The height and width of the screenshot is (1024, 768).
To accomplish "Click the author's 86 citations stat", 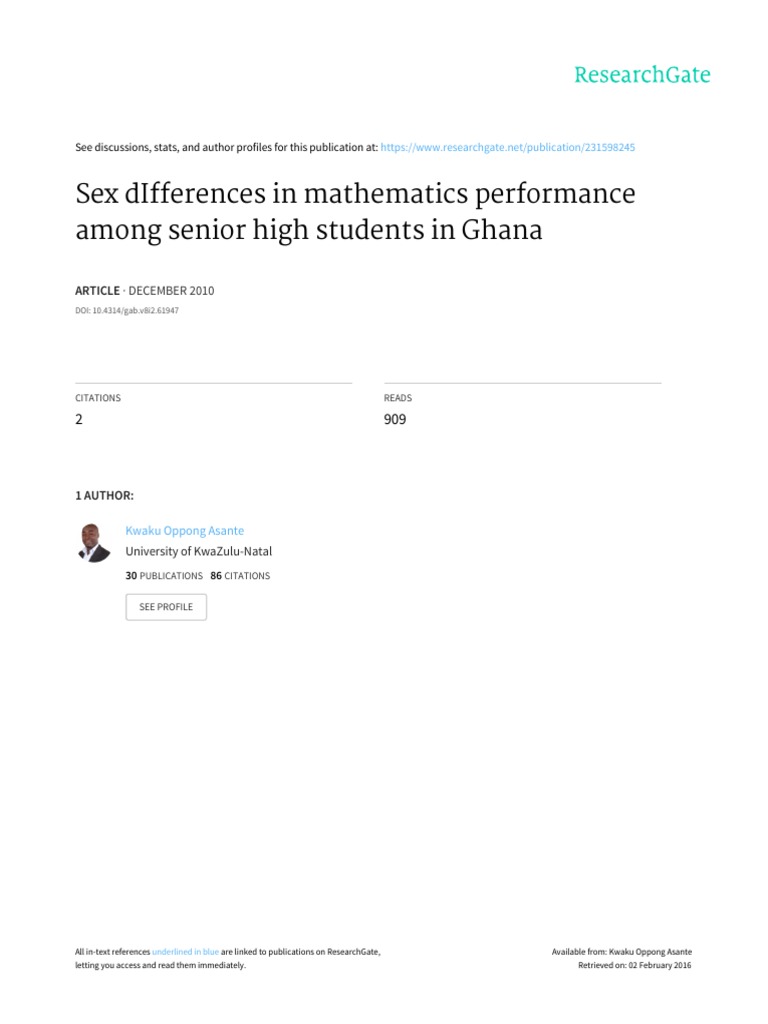I will click(240, 576).
